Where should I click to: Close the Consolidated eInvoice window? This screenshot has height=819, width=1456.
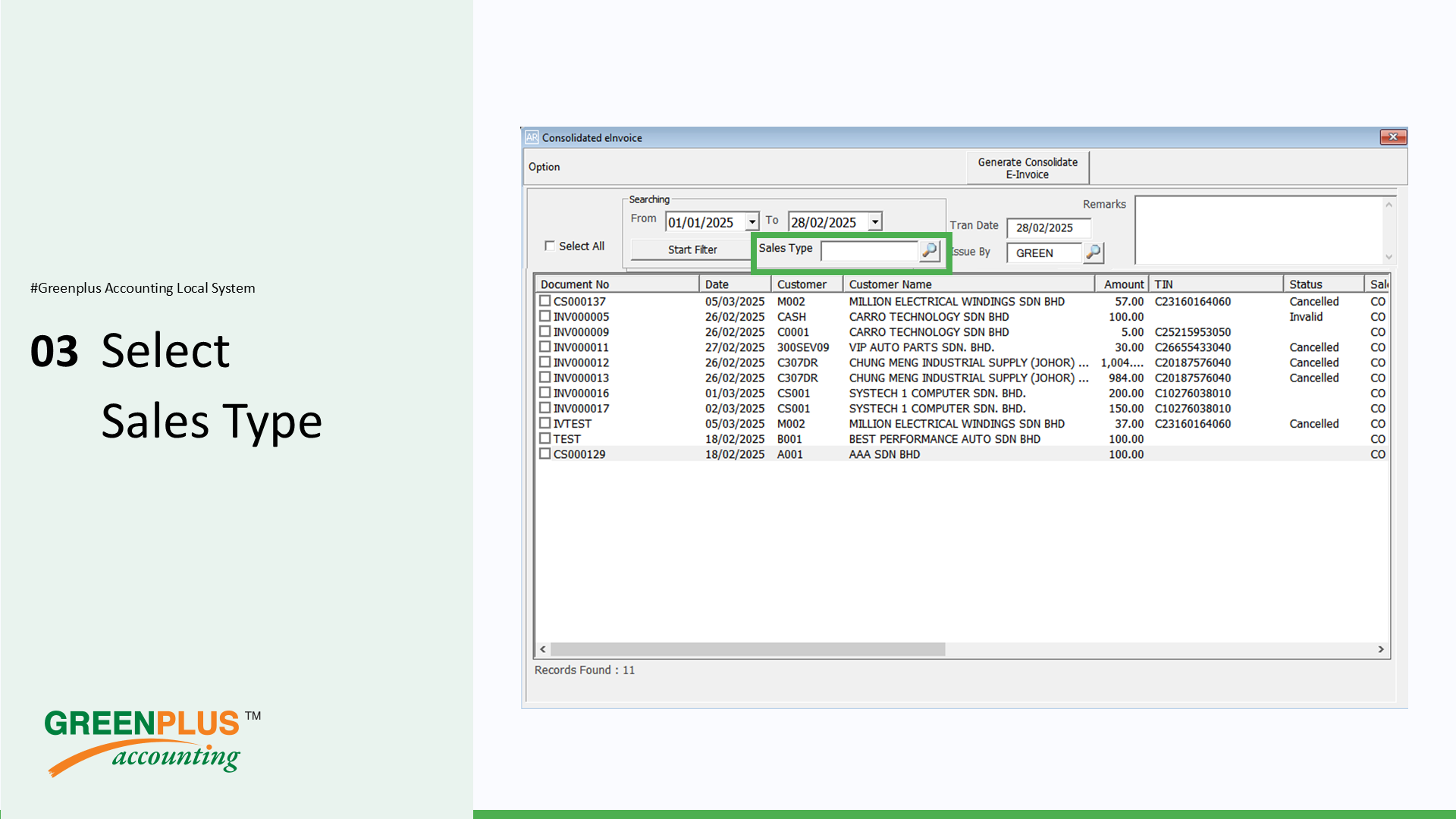(1393, 136)
